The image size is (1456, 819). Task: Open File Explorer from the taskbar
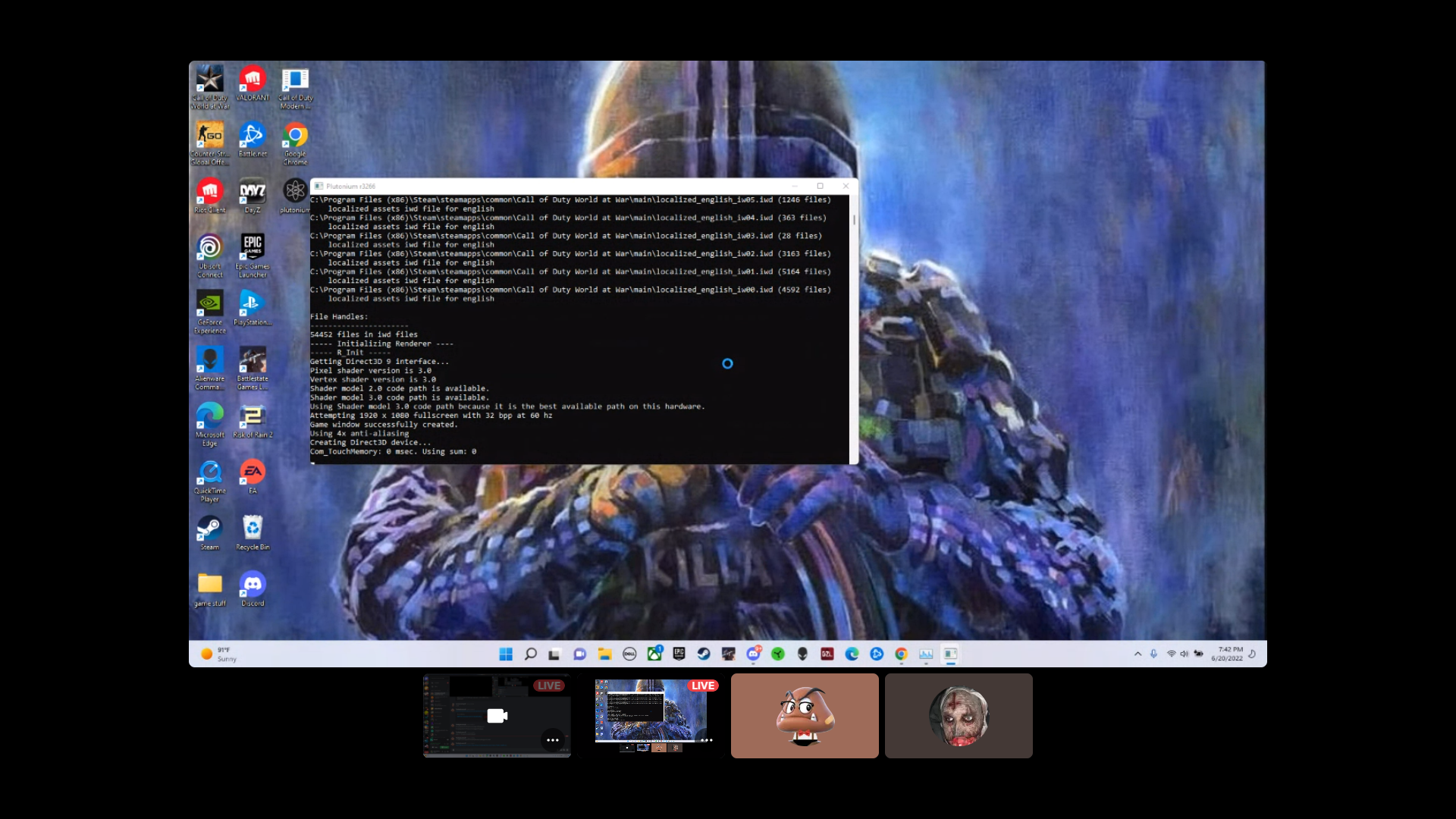(604, 654)
